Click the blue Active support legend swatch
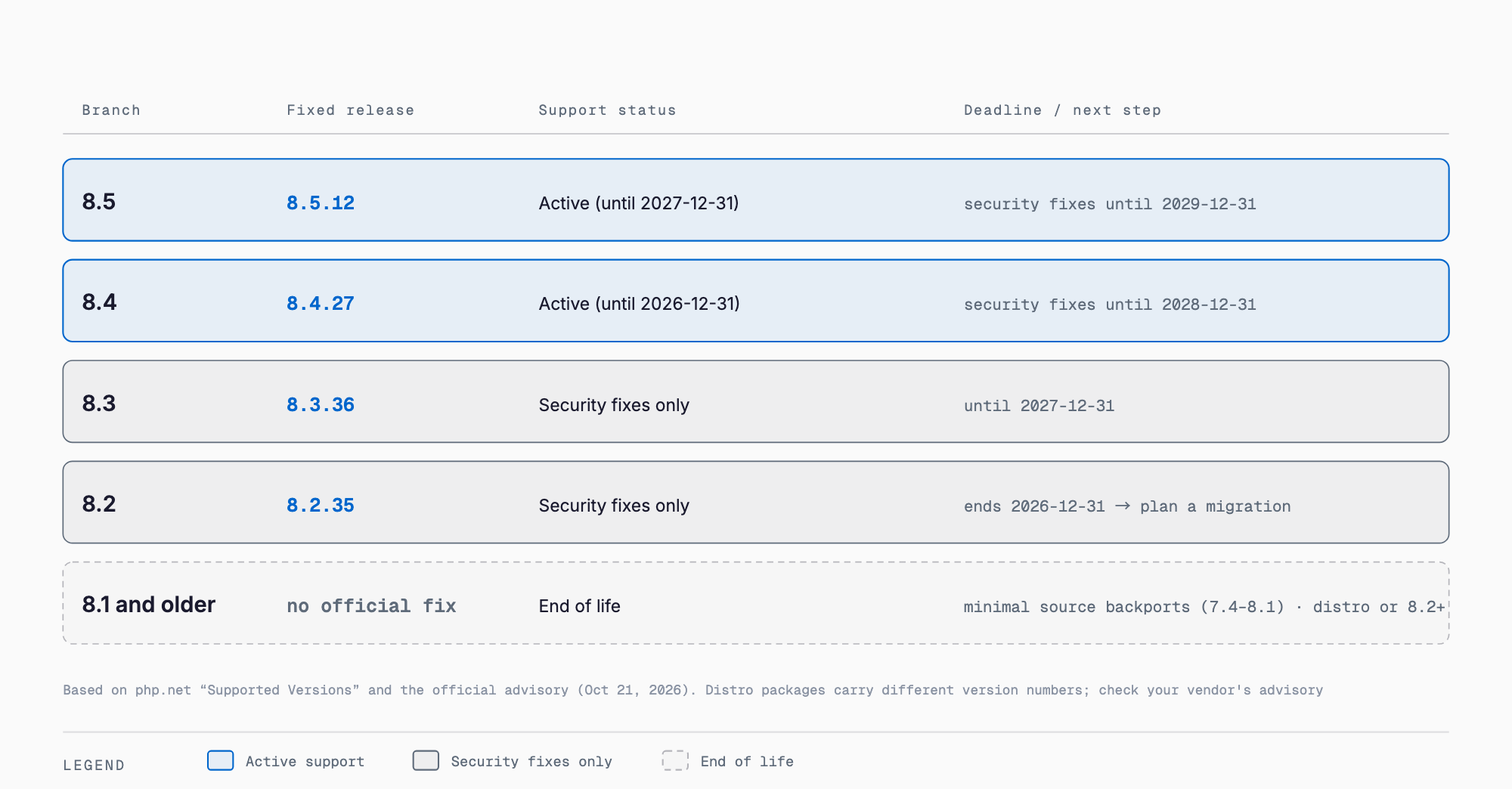The image size is (1512, 789). pyautogui.click(x=221, y=760)
